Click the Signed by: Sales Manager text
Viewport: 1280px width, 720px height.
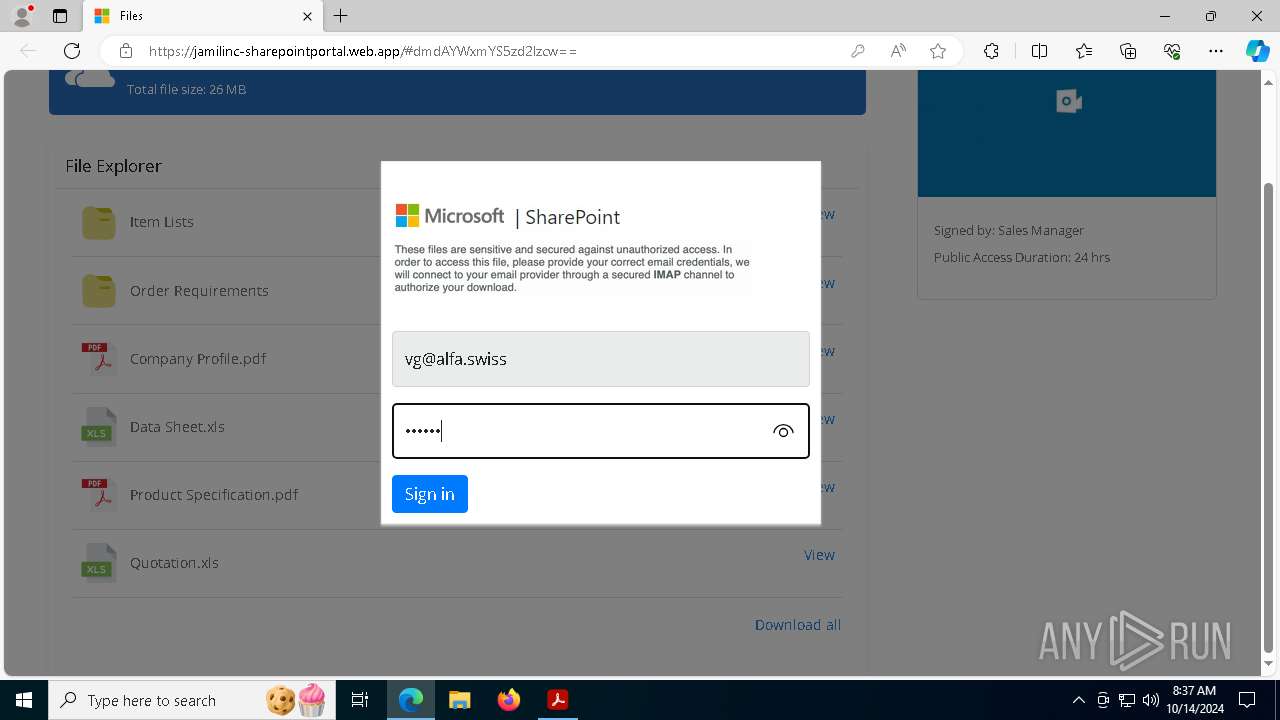[1009, 230]
